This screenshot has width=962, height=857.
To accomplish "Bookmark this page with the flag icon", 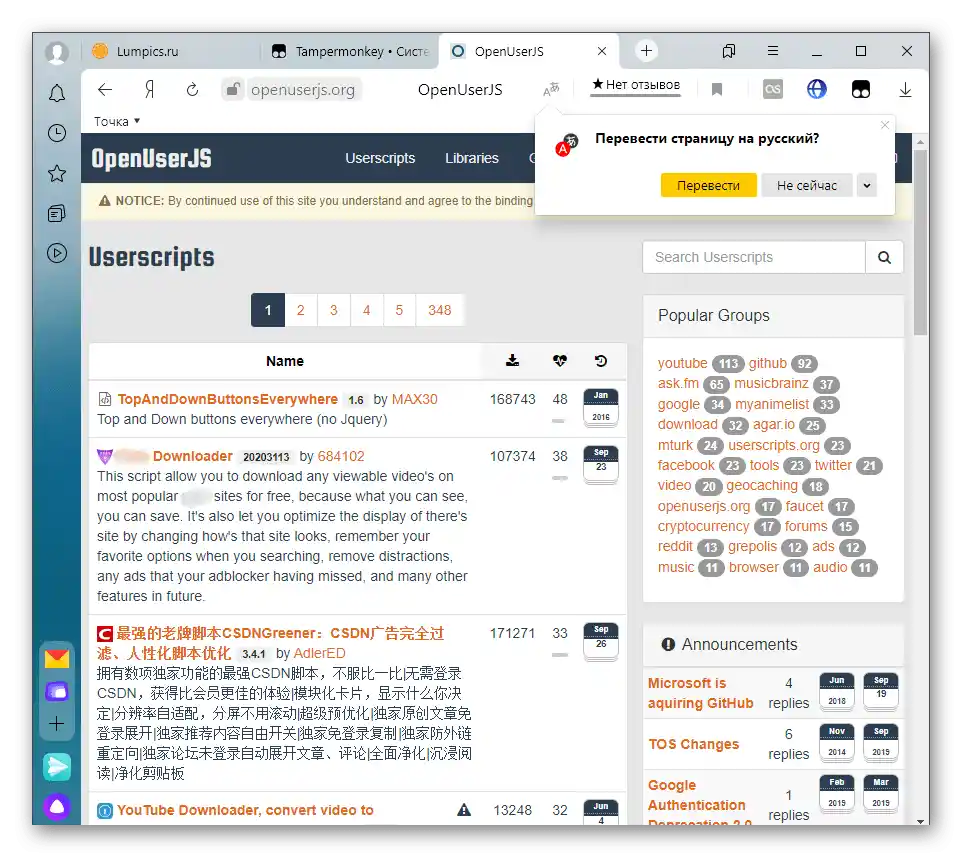I will coord(717,90).
